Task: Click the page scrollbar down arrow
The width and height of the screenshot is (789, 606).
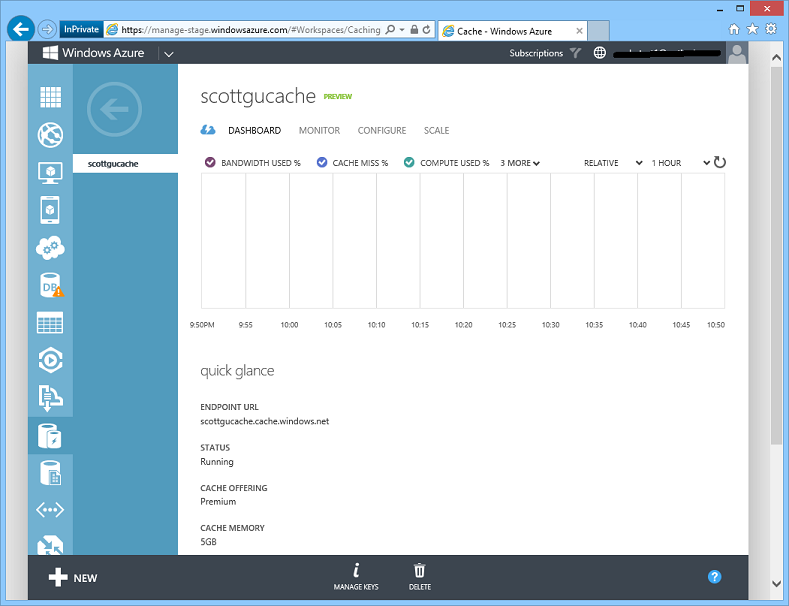Action: [776, 584]
